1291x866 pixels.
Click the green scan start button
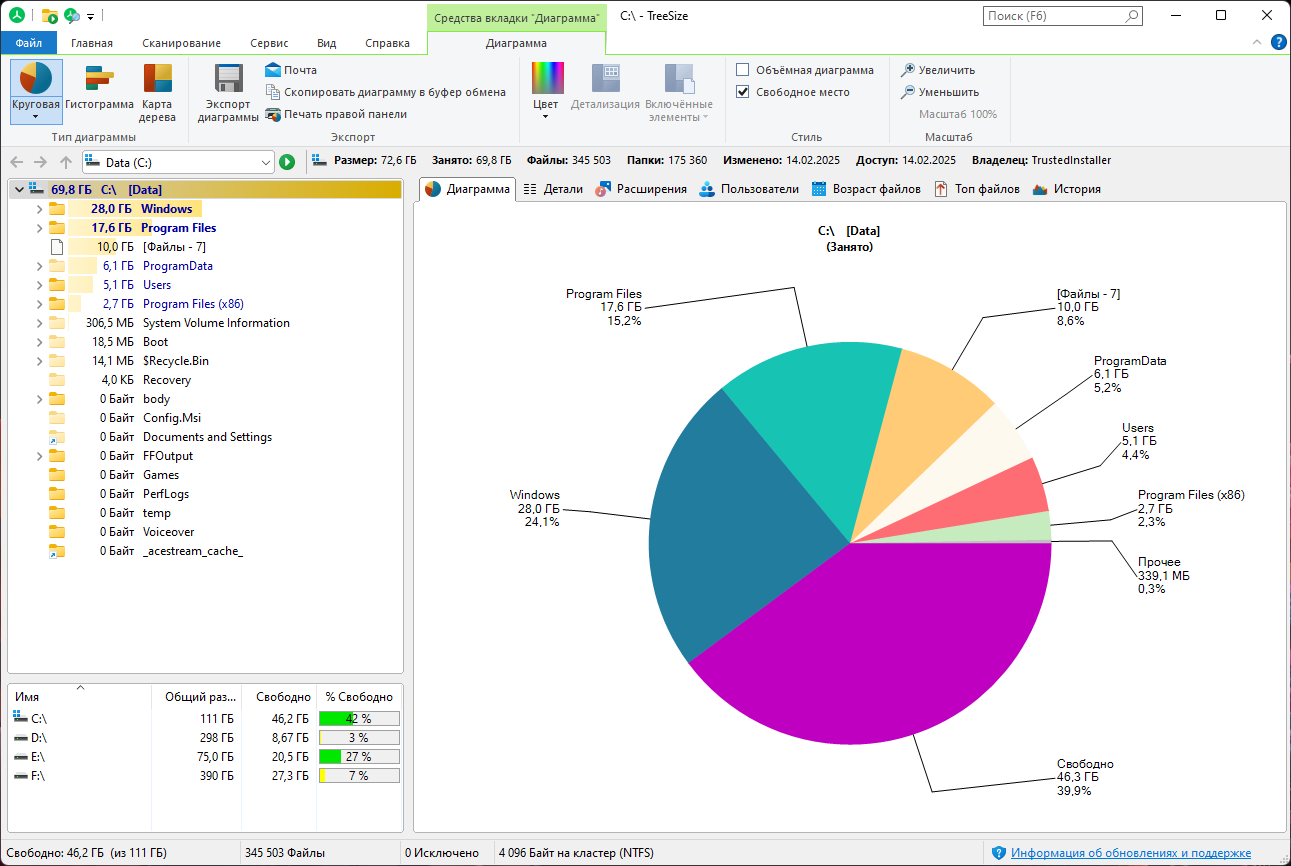click(287, 162)
